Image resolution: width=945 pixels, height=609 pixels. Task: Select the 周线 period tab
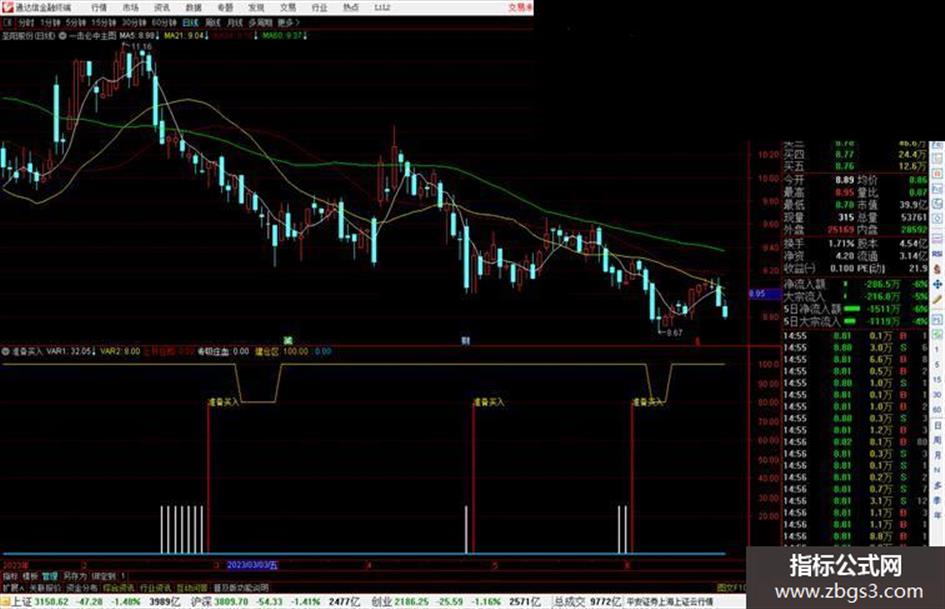click(213, 23)
